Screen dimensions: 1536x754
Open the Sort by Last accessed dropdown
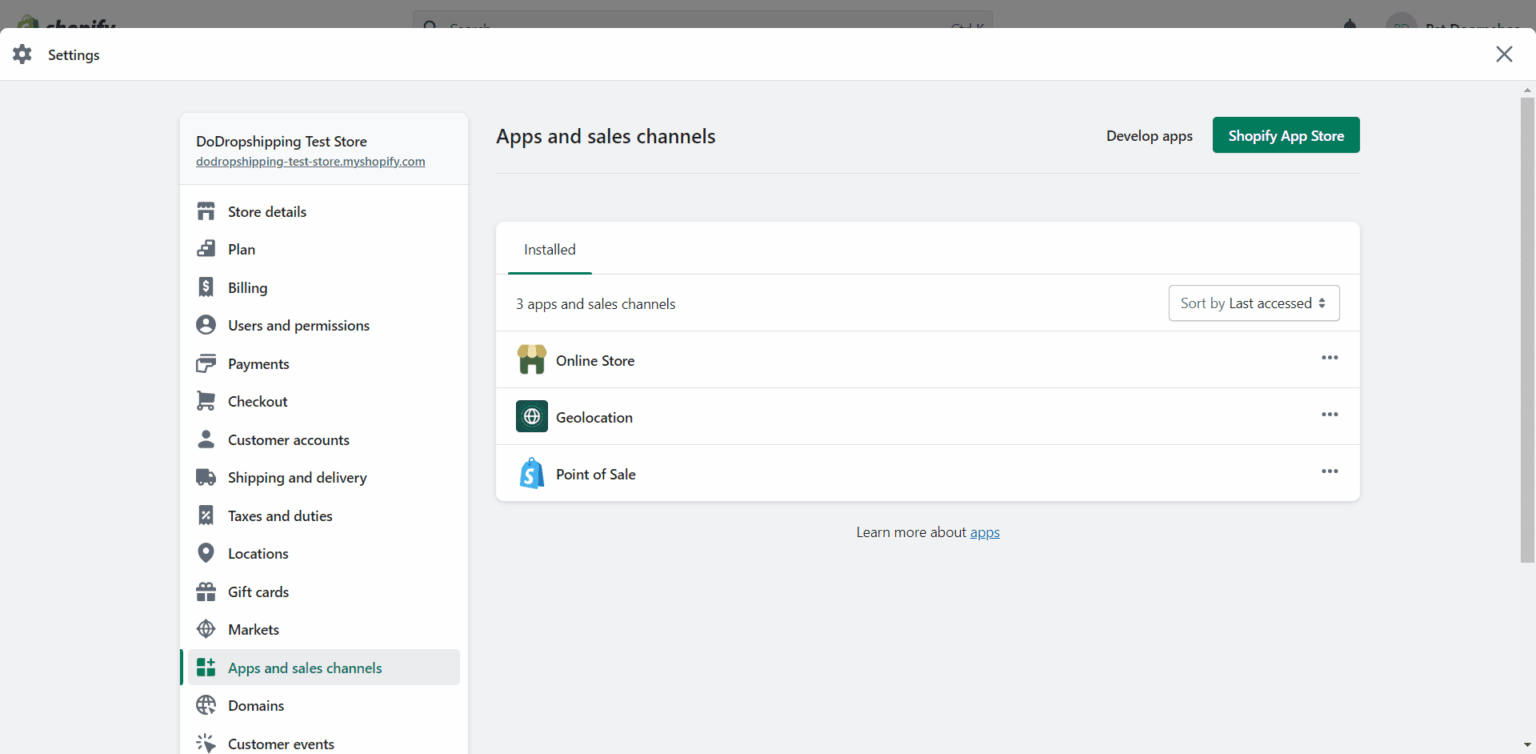tap(1253, 302)
